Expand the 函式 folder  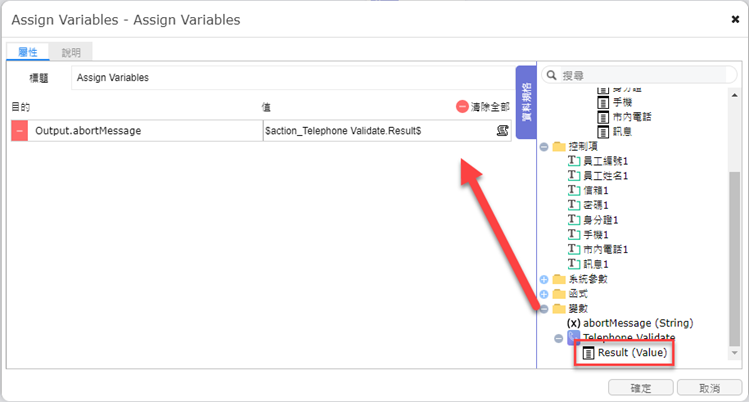[544, 294]
